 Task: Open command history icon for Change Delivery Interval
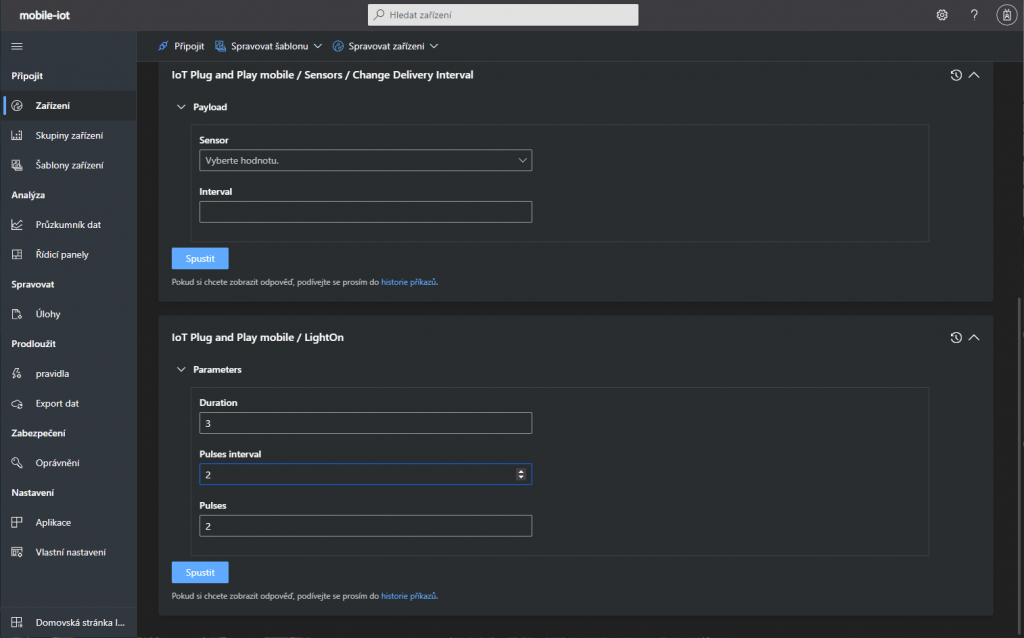(956, 75)
